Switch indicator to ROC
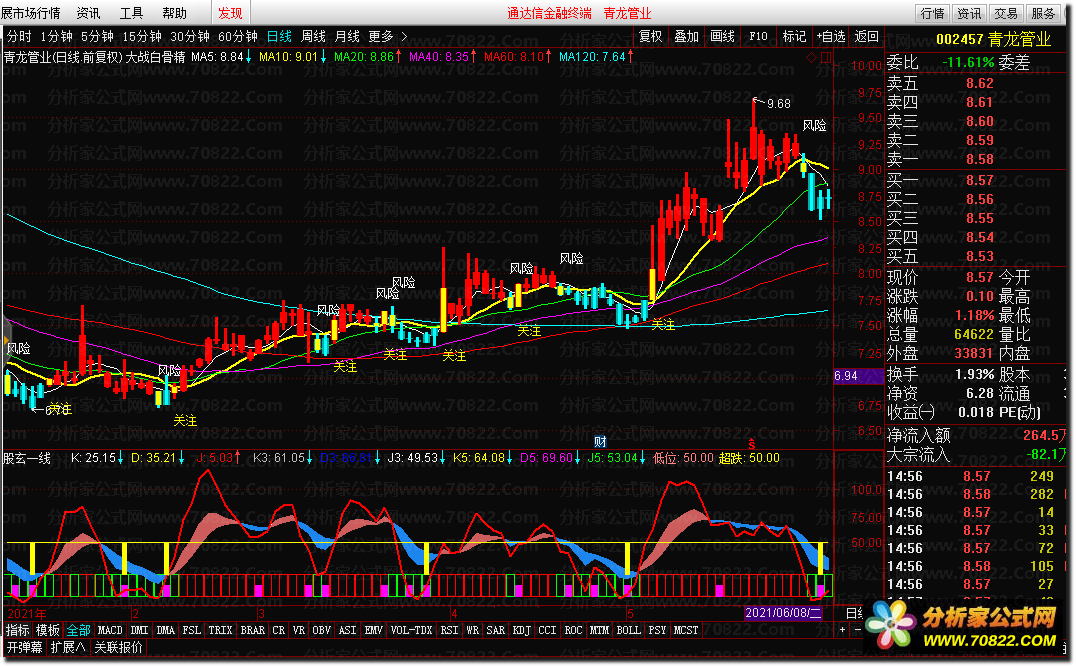 (573, 630)
